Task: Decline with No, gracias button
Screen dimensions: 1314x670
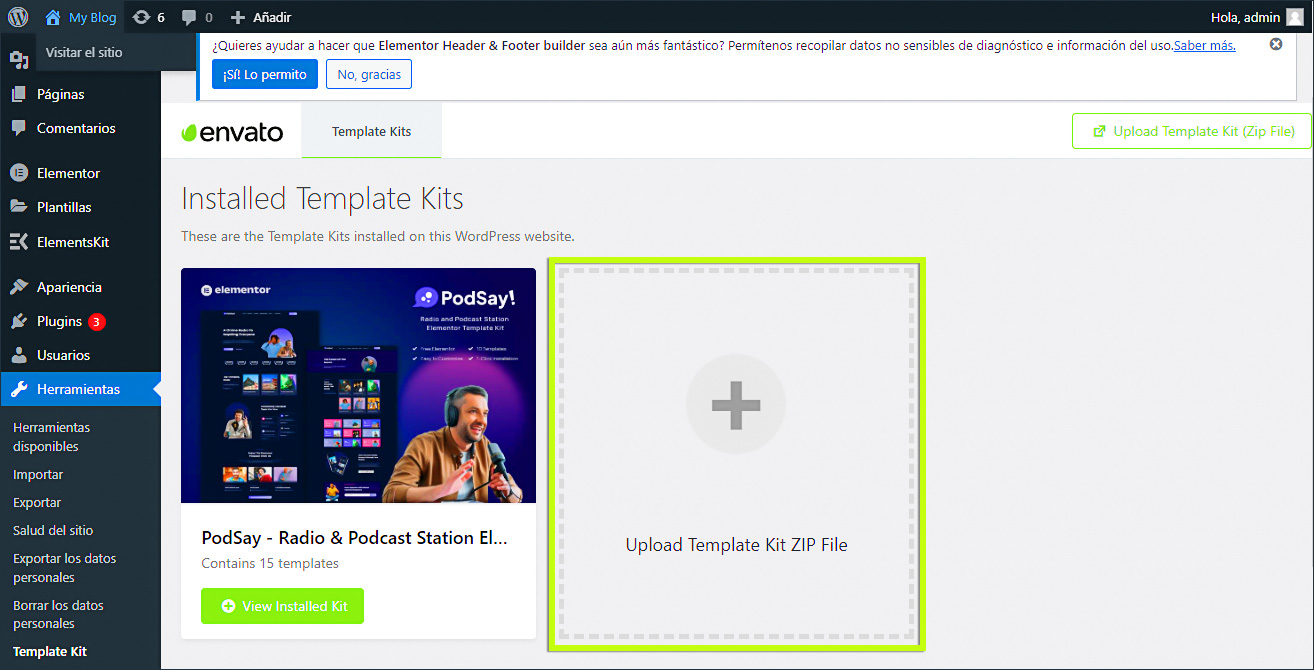Action: [369, 74]
